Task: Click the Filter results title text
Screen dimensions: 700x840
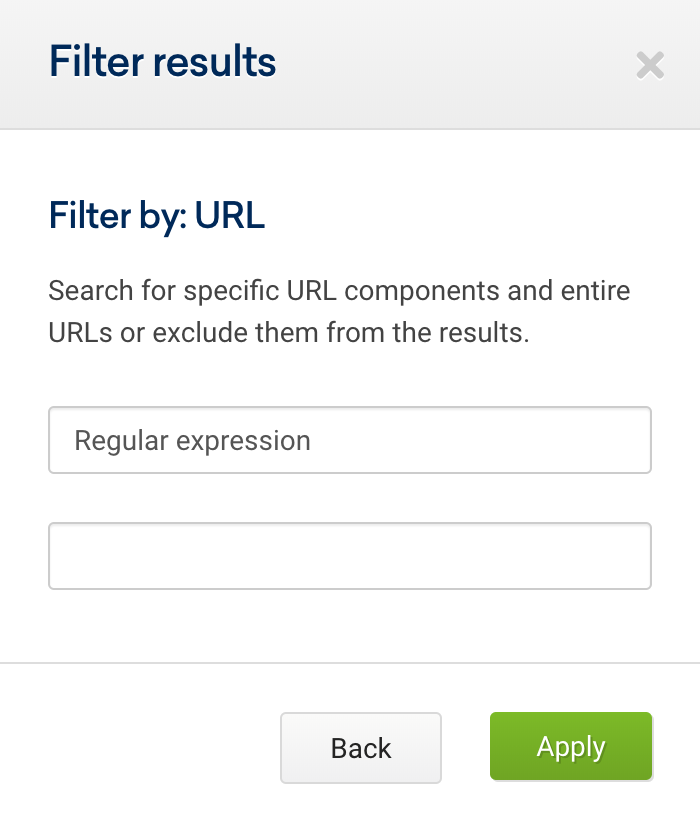Action: (x=162, y=61)
